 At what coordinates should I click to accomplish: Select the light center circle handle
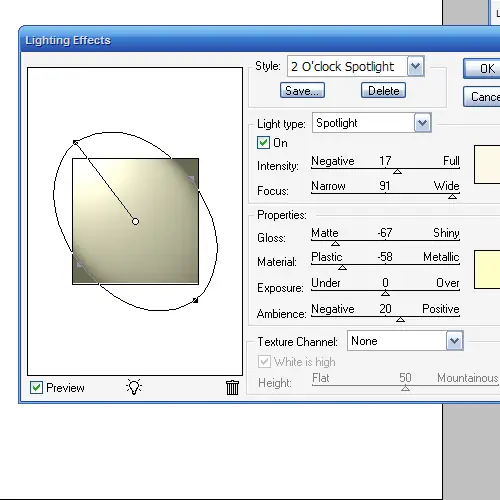[x=135, y=221]
